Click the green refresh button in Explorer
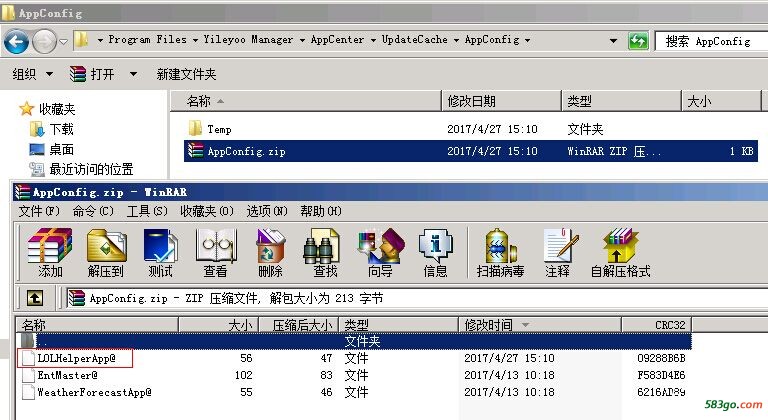The height and width of the screenshot is (420, 768). pos(638,41)
